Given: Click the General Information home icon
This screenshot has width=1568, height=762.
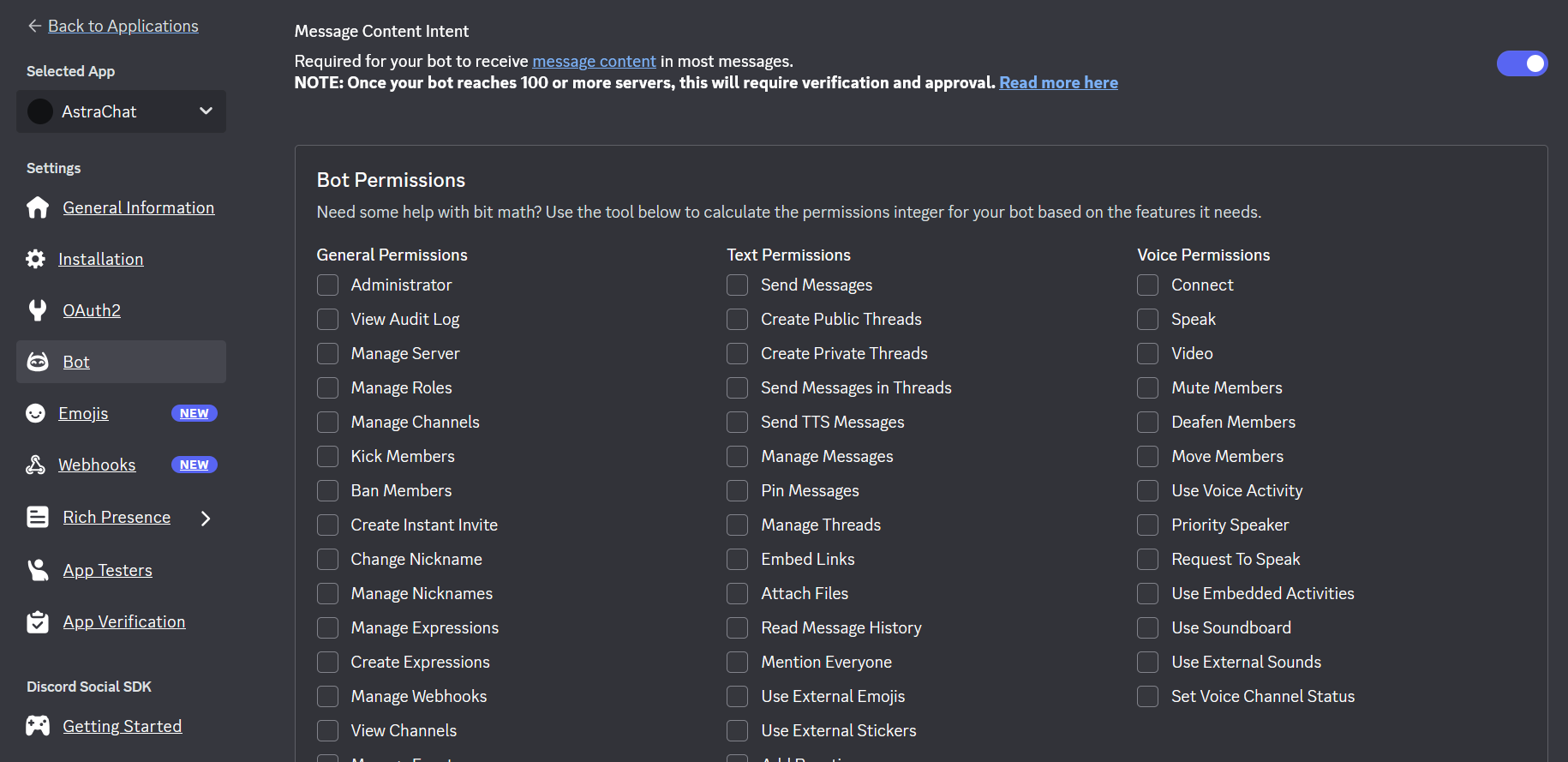Looking at the screenshot, I should pos(38,207).
